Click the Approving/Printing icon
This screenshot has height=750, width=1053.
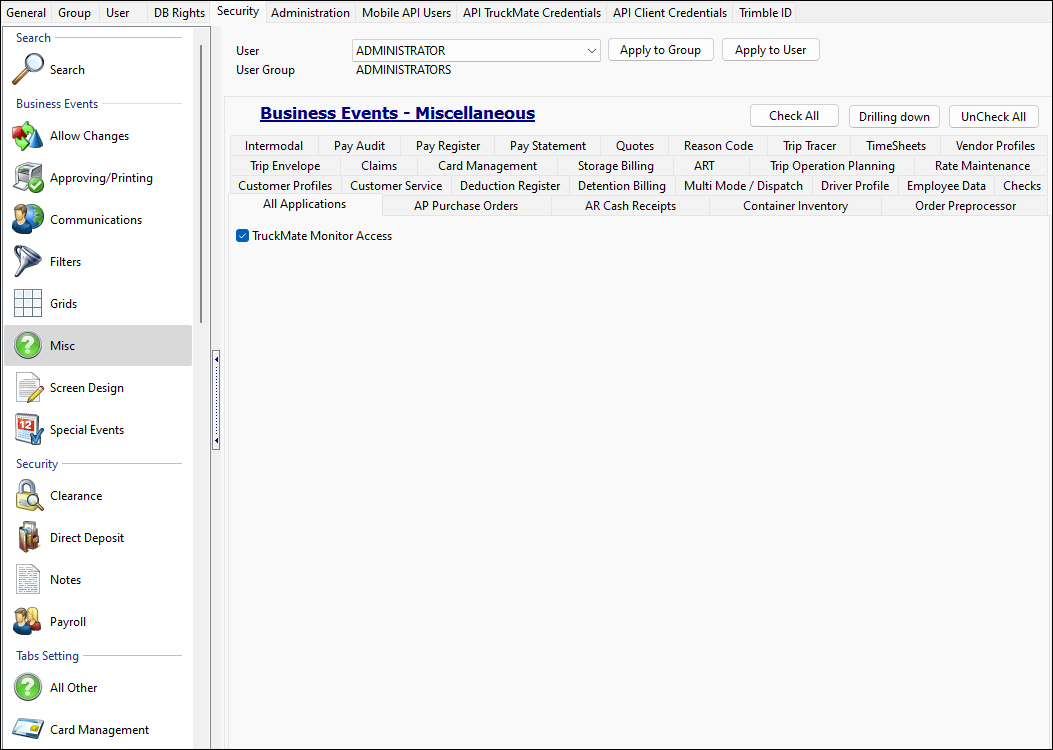[x=27, y=177]
